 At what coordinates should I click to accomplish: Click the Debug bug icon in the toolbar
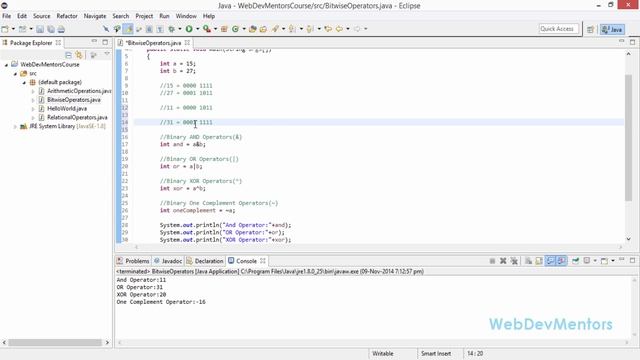(x=171, y=29)
